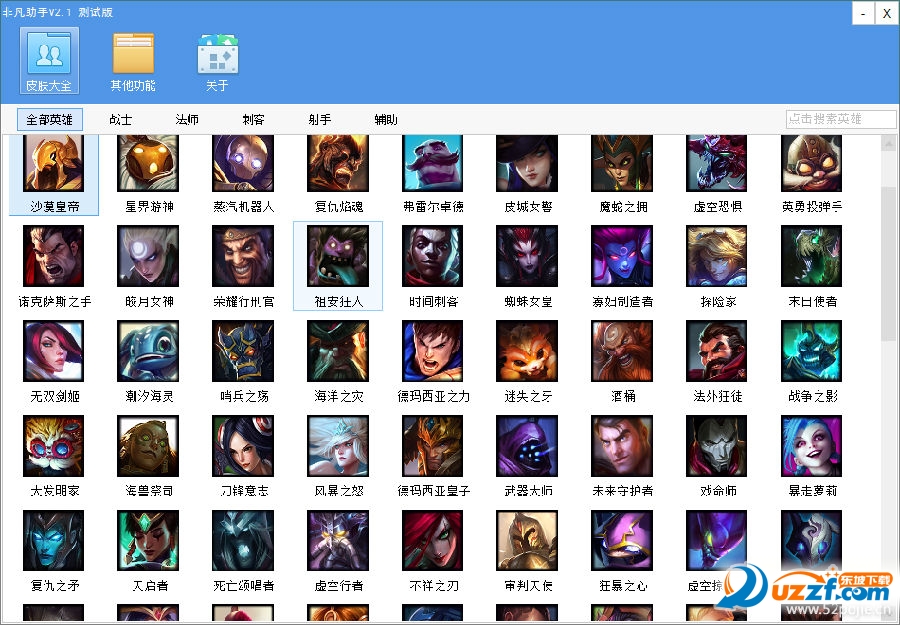Switch to the 法师 category tab
The height and width of the screenshot is (625, 900).
click(187, 119)
